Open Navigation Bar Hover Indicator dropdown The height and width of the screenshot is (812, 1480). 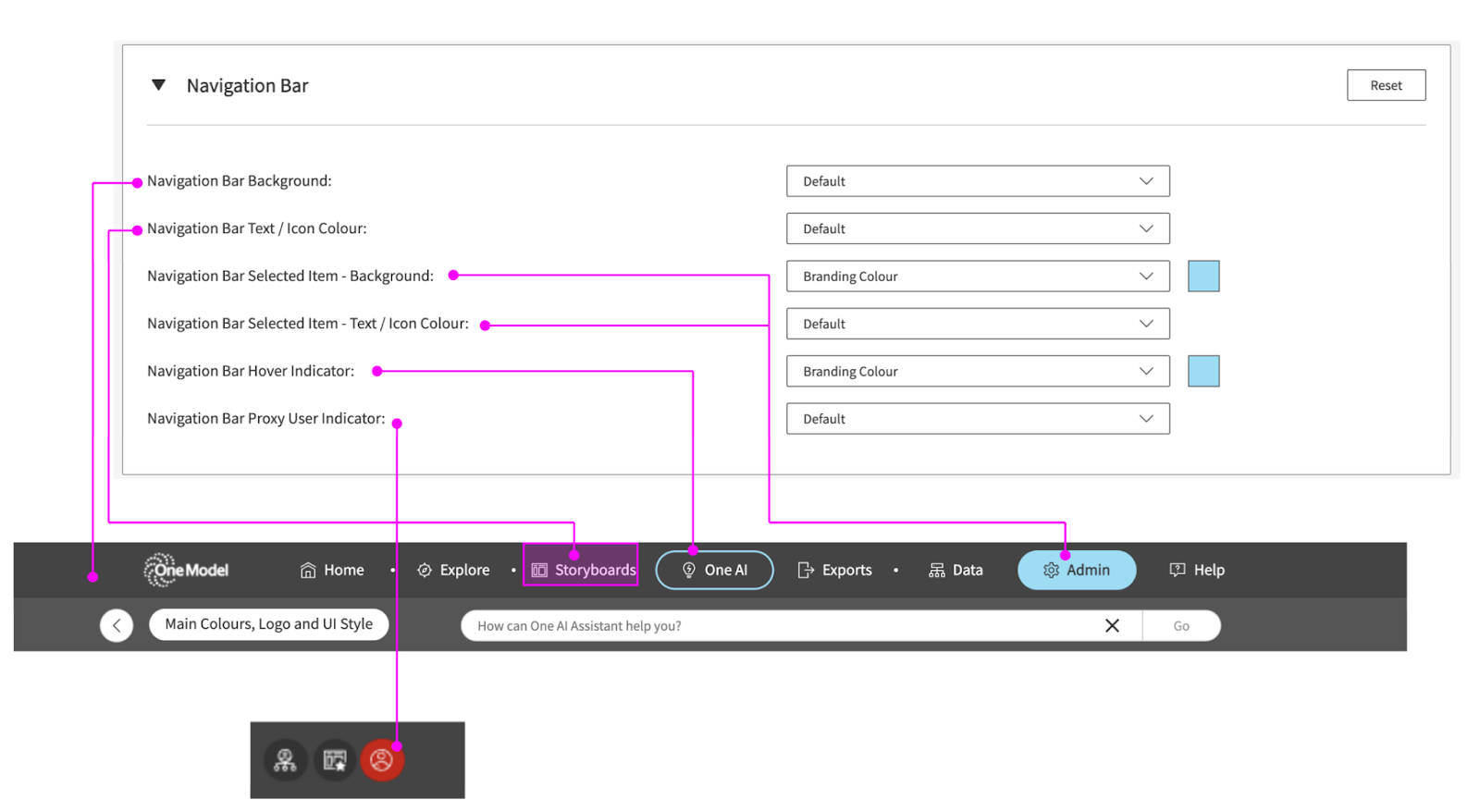[x=977, y=371]
